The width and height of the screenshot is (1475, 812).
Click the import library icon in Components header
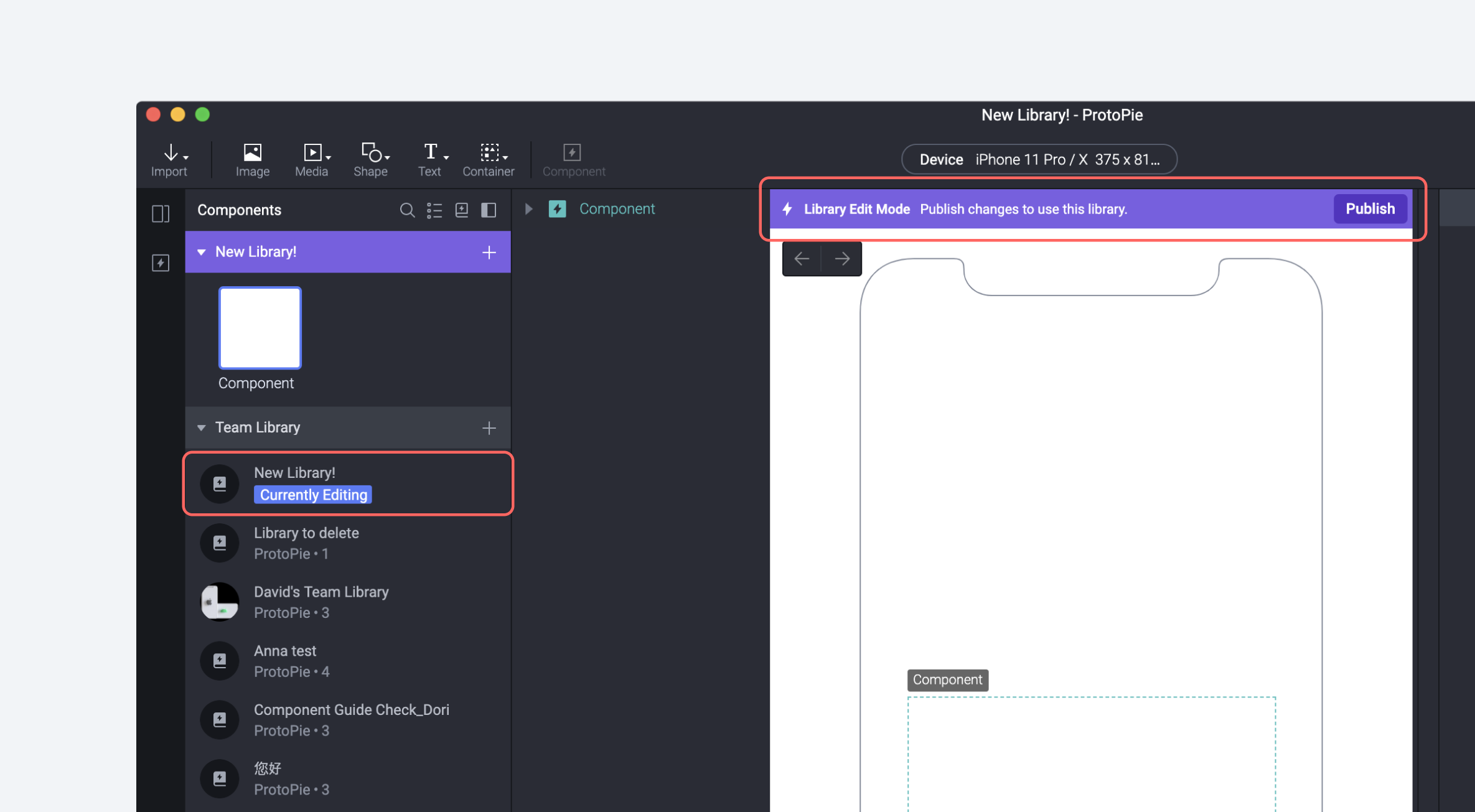(462, 210)
